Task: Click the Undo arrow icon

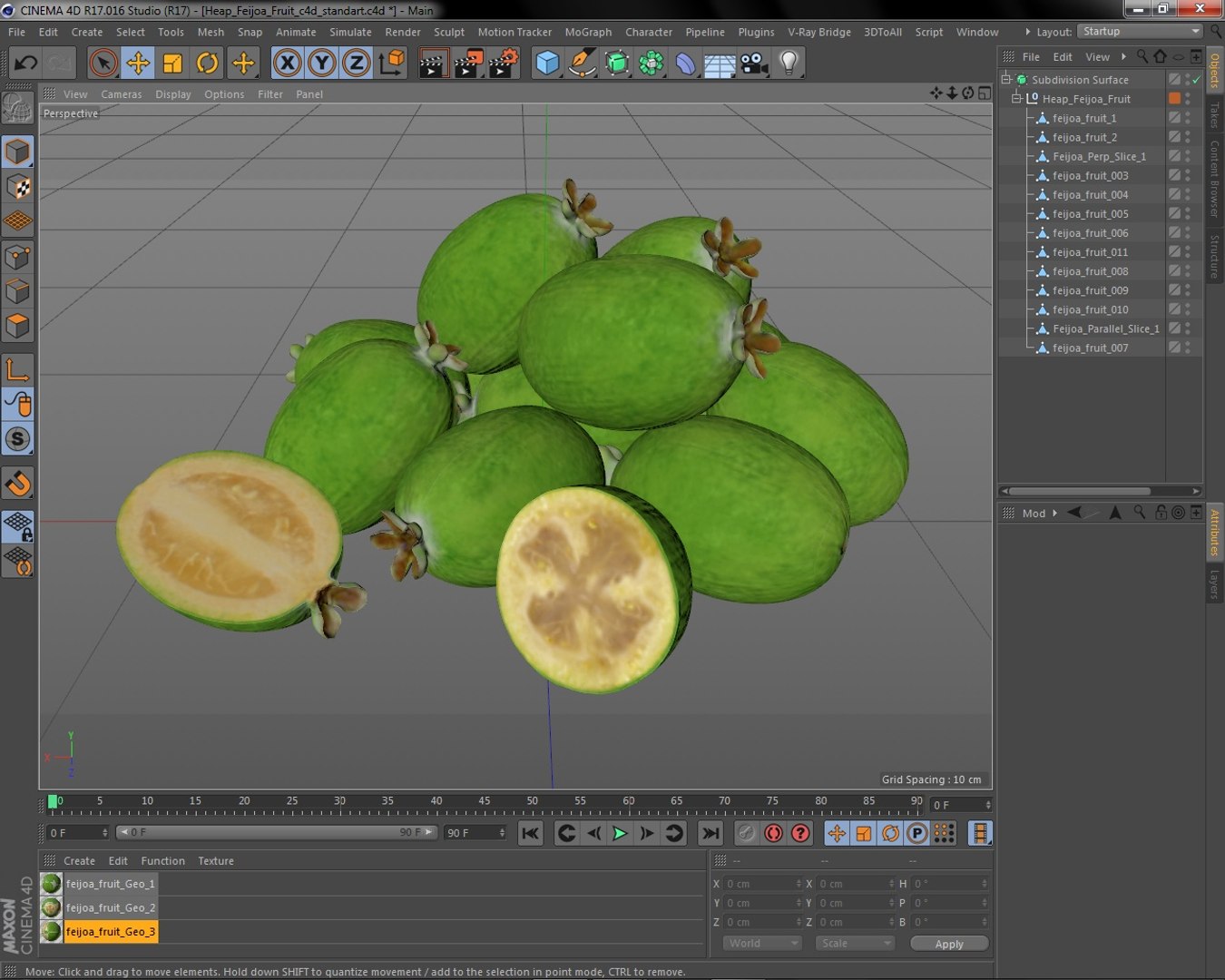Action: 25,63
